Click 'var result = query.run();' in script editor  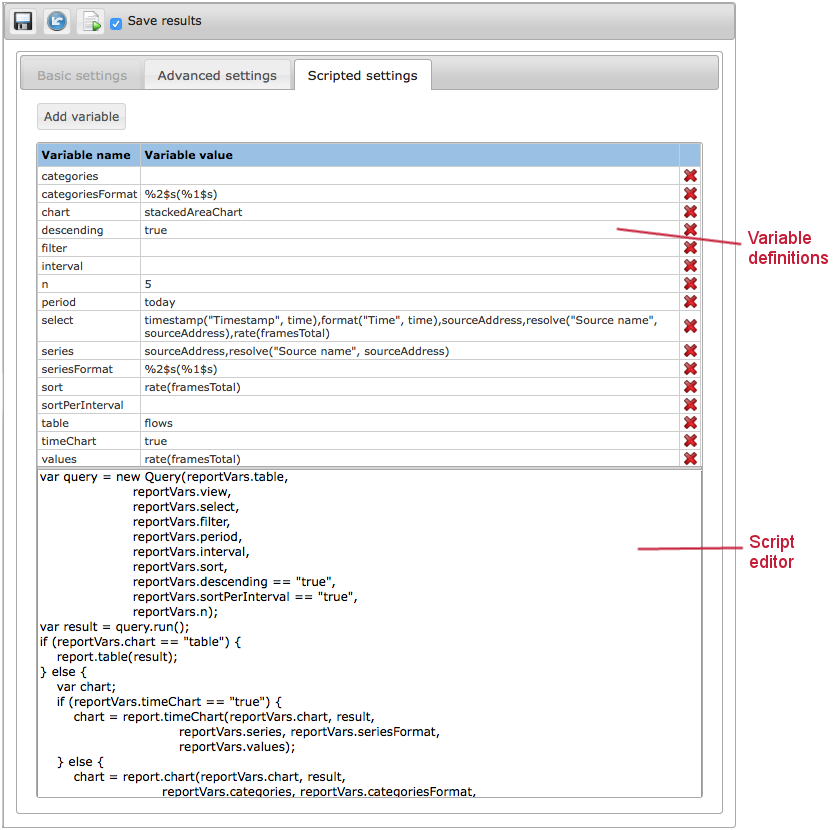115,627
